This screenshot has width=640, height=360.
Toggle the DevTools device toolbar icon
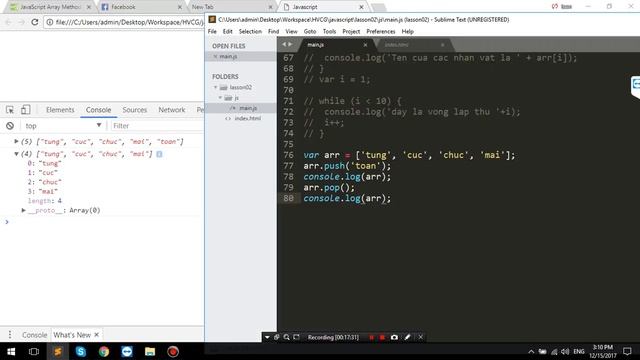coord(25,109)
